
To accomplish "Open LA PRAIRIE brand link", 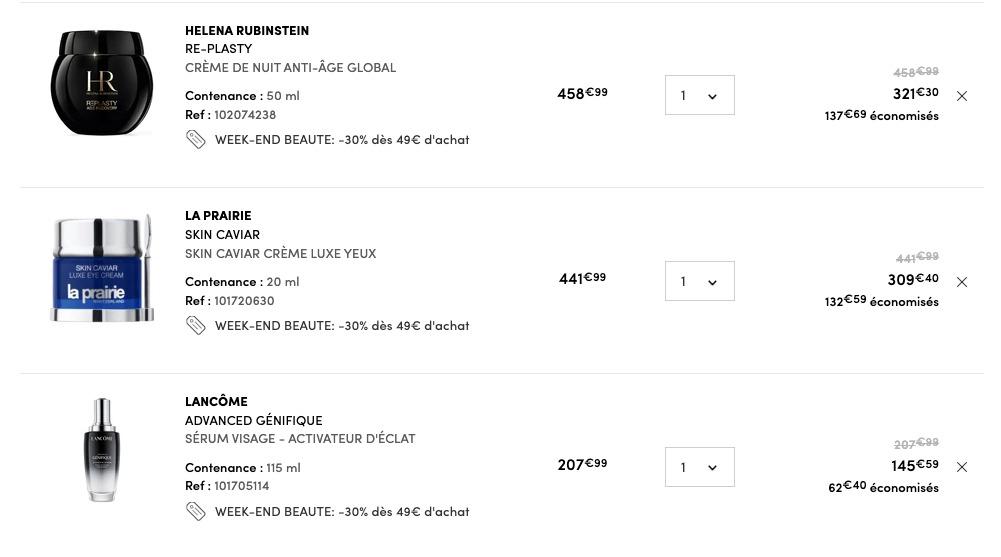I will pyautogui.click(x=218, y=216).
